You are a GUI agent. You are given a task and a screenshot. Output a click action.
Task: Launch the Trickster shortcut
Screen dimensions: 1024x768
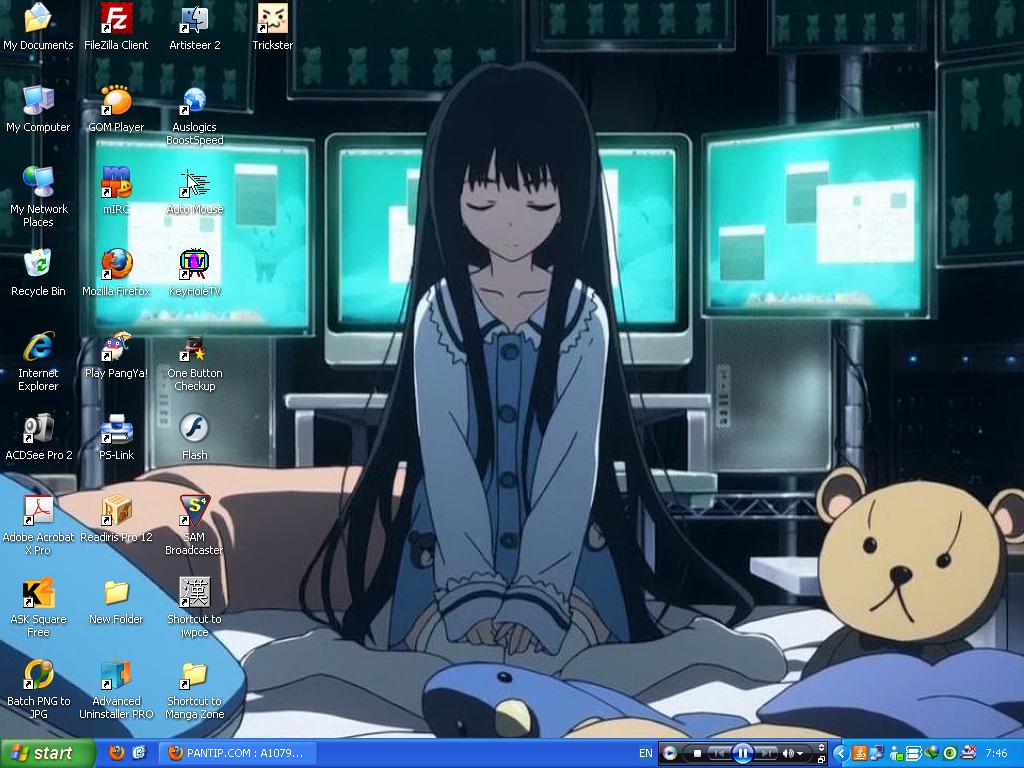click(273, 27)
